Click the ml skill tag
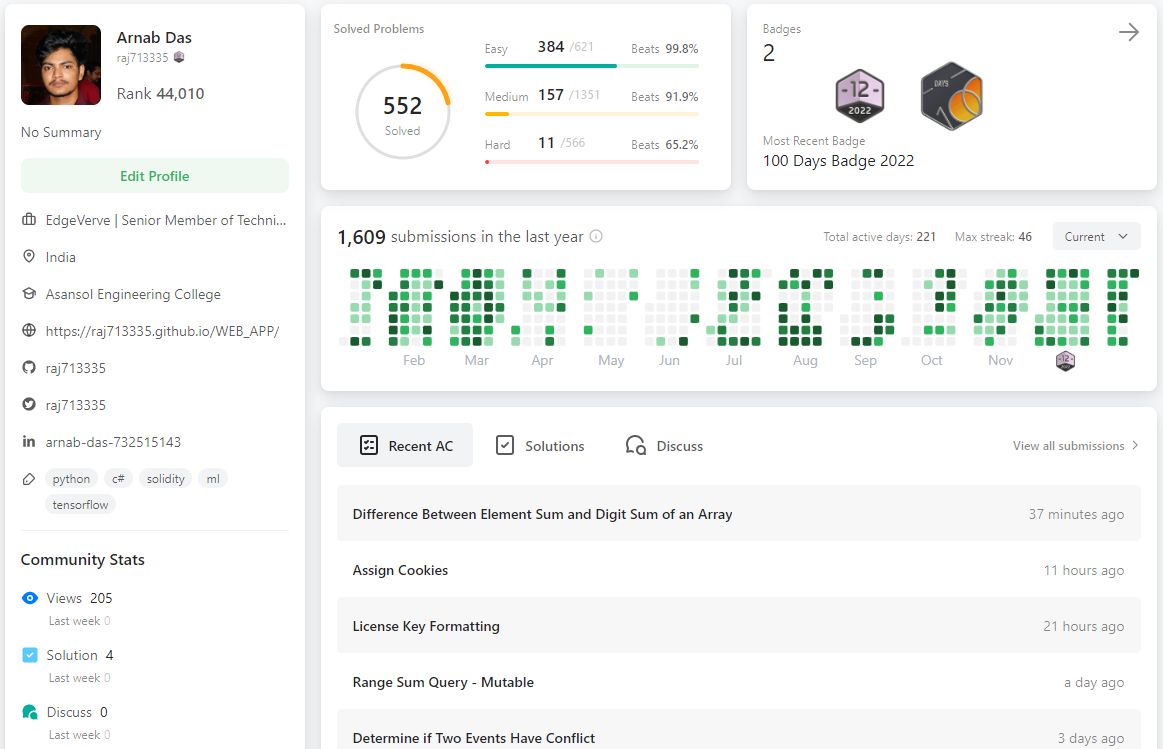 pyautogui.click(x=213, y=479)
